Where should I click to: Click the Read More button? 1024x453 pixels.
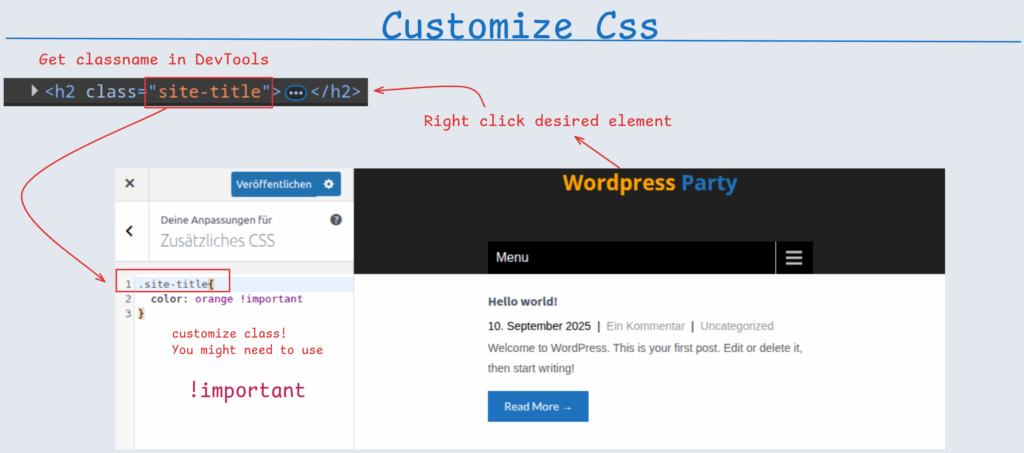point(538,406)
